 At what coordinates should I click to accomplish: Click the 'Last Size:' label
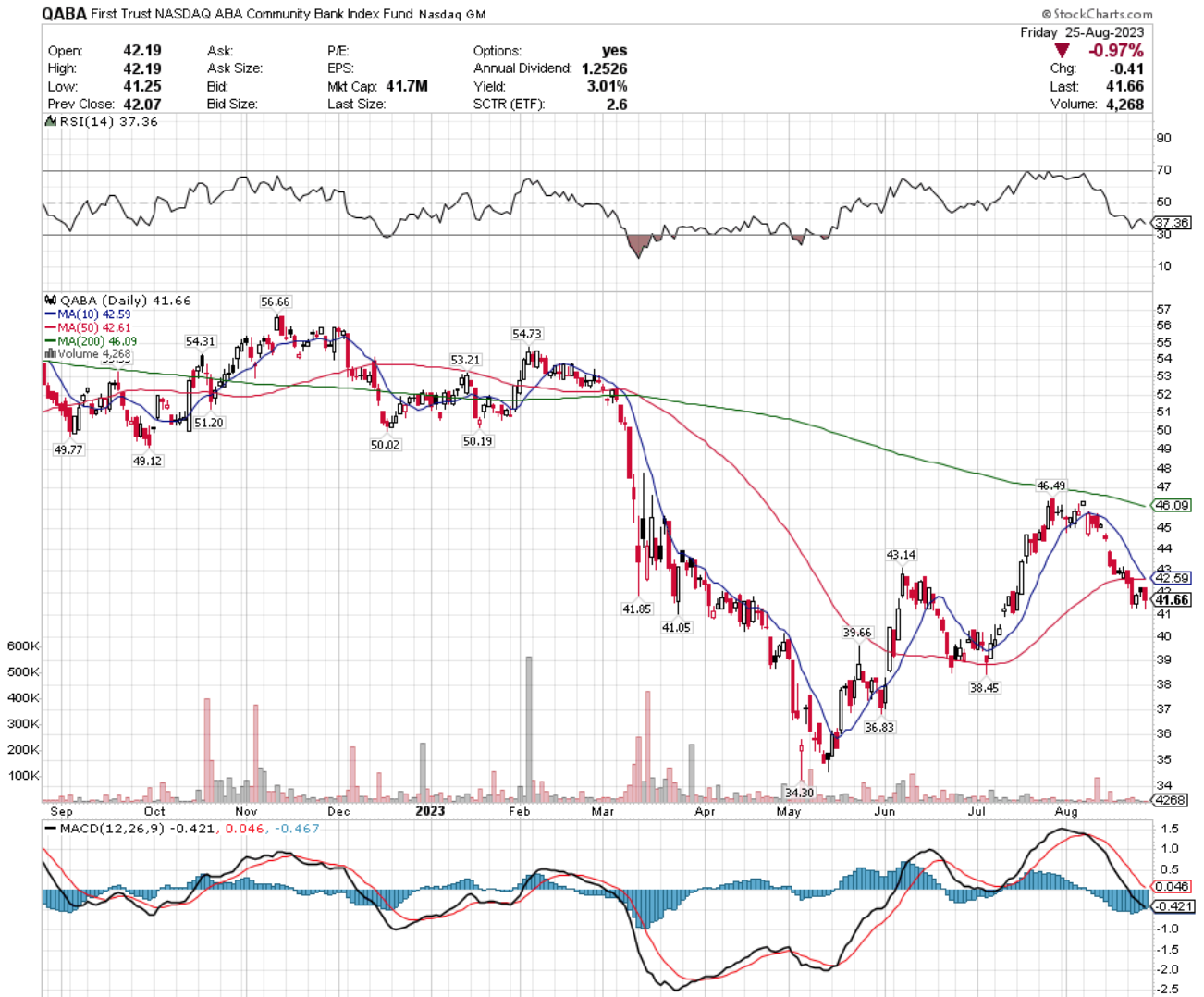pos(356,104)
